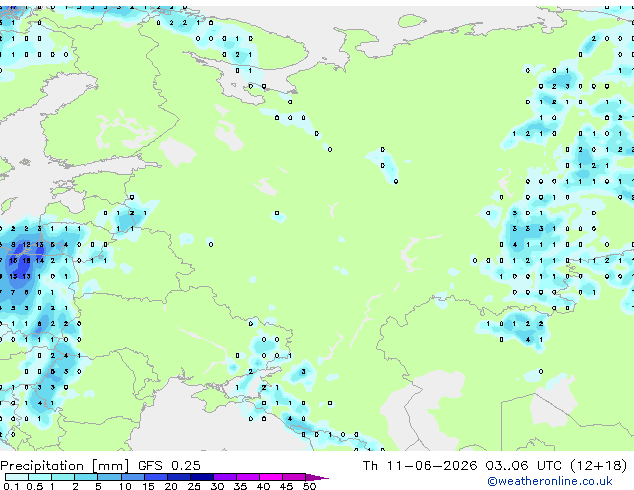Click the 'GFS 0.25' model label
The height and width of the screenshot is (490, 634).
pos(169,466)
